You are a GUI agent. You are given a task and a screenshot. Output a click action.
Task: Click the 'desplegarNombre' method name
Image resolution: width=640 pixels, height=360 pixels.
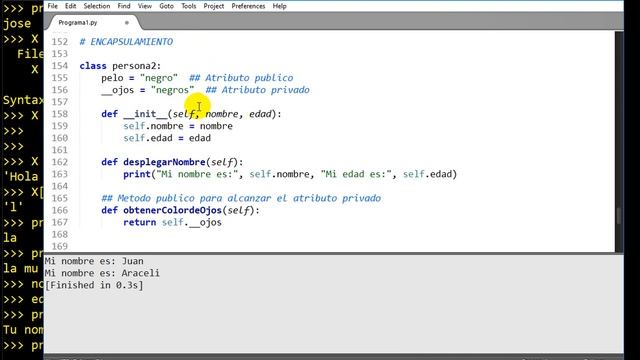pyautogui.click(x=164, y=162)
